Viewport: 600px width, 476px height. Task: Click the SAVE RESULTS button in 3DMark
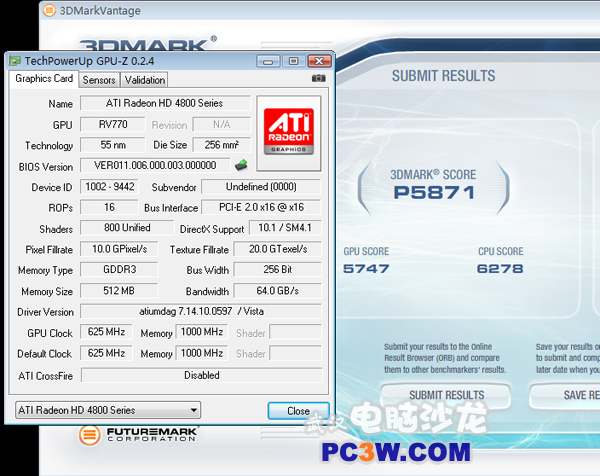(565, 395)
